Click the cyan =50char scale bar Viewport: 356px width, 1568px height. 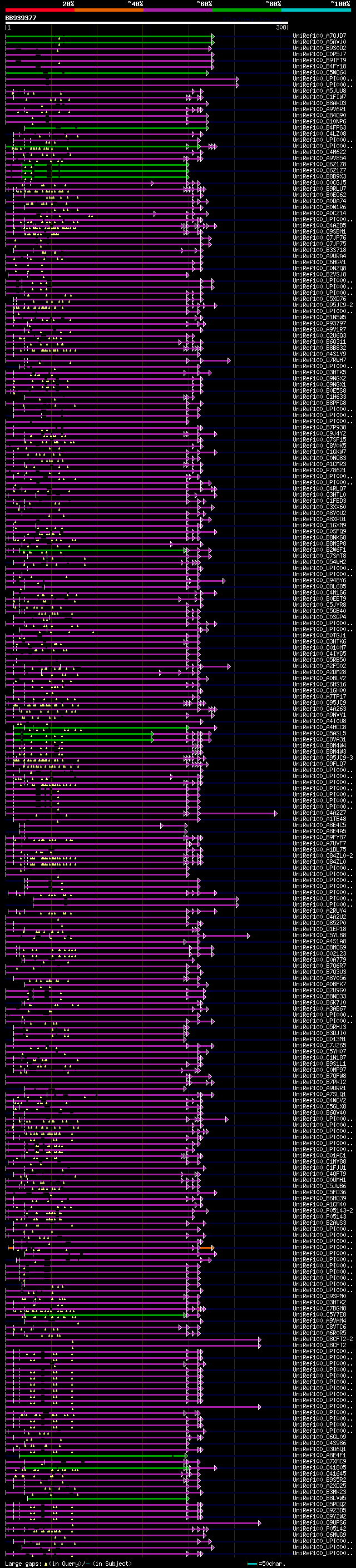[253, 1563]
